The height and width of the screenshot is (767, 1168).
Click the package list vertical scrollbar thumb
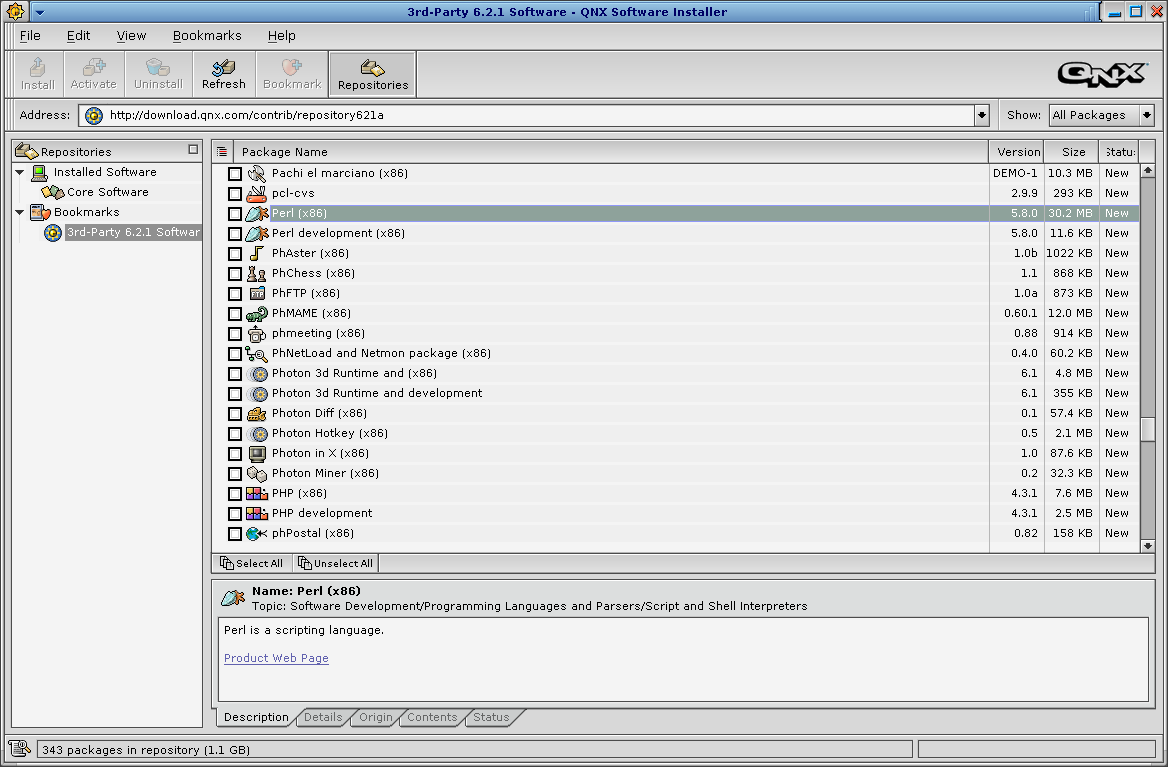click(1147, 428)
